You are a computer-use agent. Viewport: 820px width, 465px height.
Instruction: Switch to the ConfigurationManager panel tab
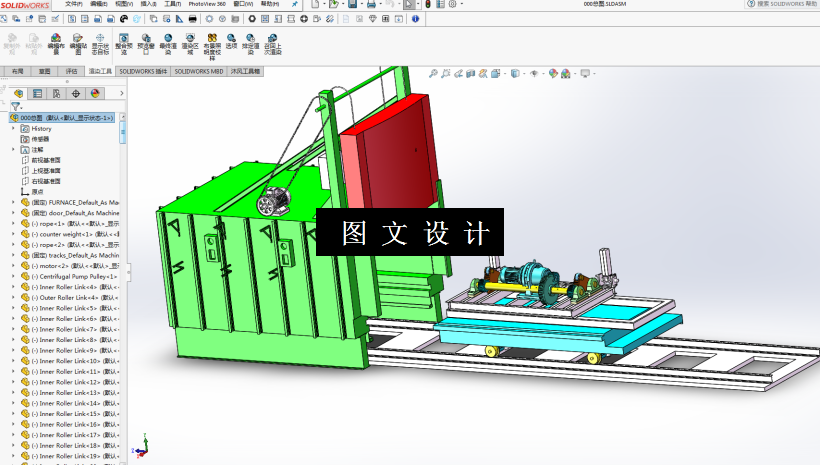(56, 94)
